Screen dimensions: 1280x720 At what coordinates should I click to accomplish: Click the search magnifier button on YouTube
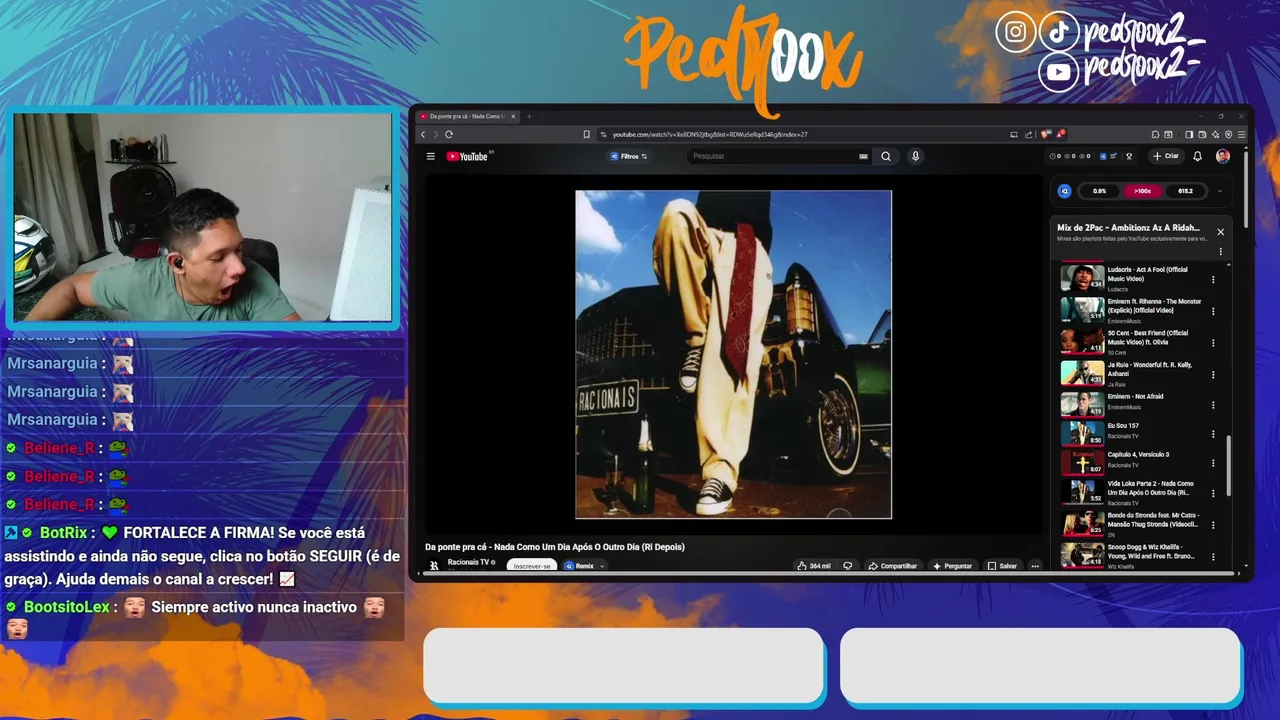pos(886,156)
